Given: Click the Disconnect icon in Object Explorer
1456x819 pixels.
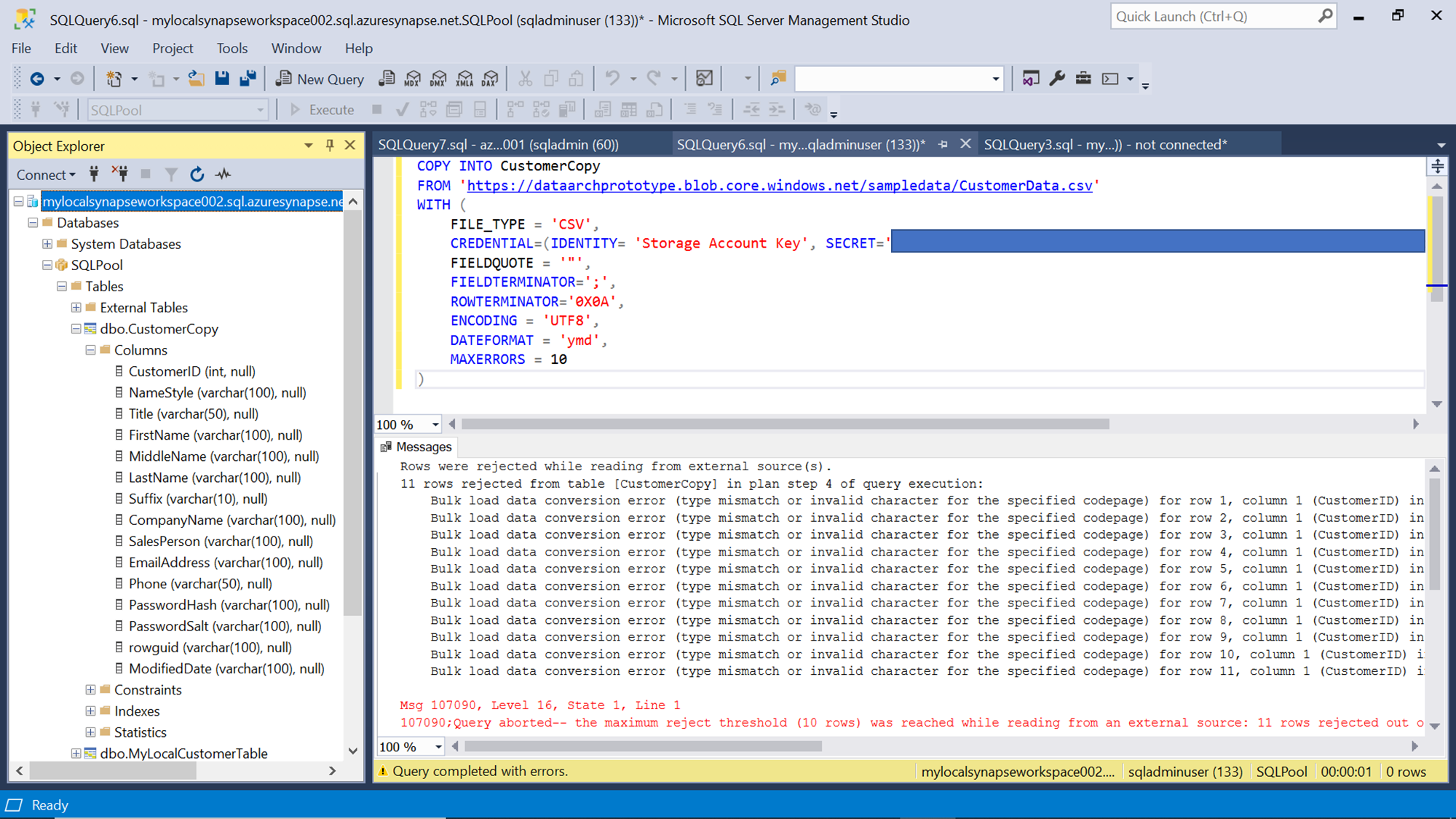Looking at the screenshot, I should 120,174.
